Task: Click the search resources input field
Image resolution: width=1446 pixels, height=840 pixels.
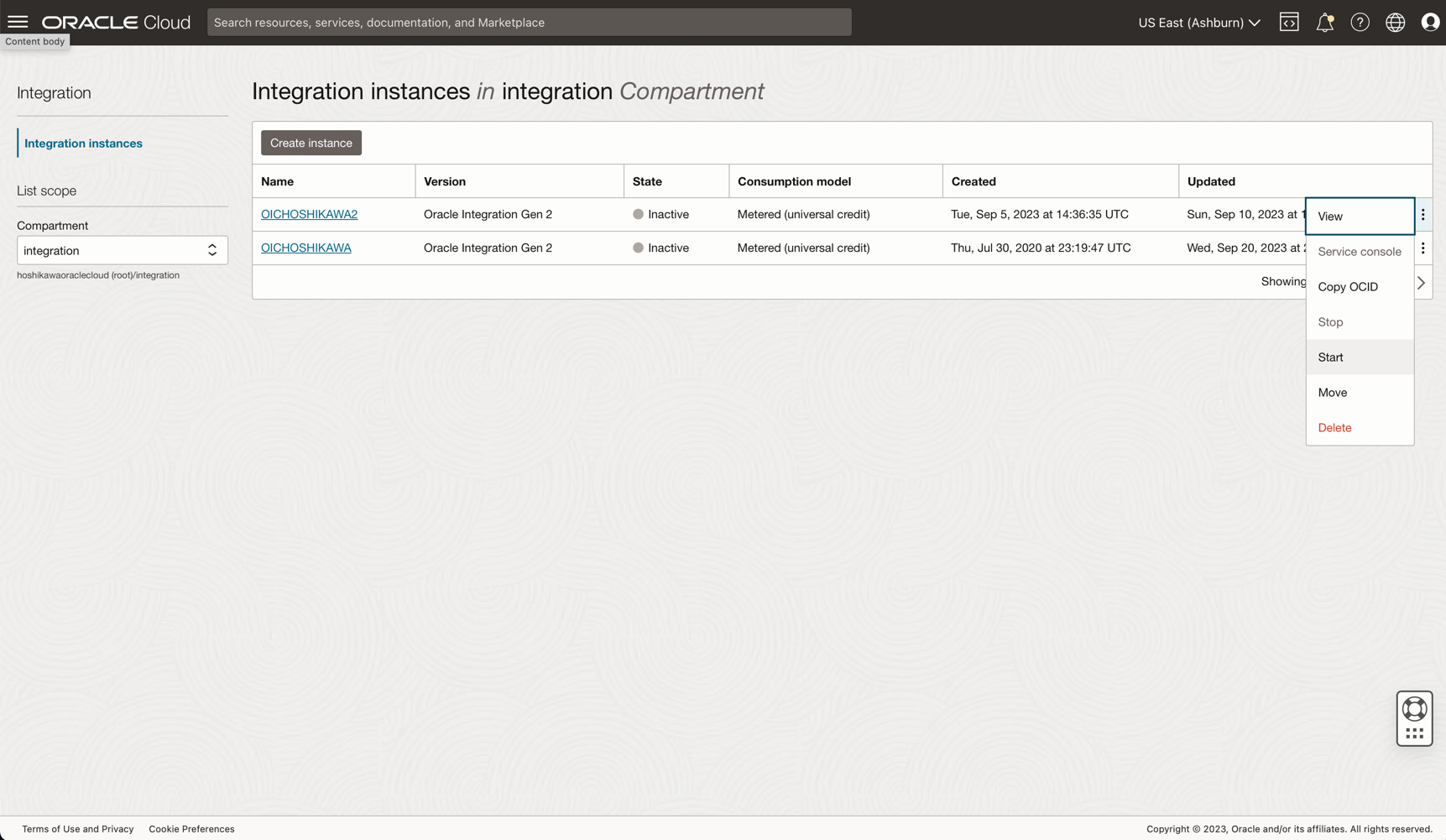Action: pyautogui.click(x=529, y=22)
